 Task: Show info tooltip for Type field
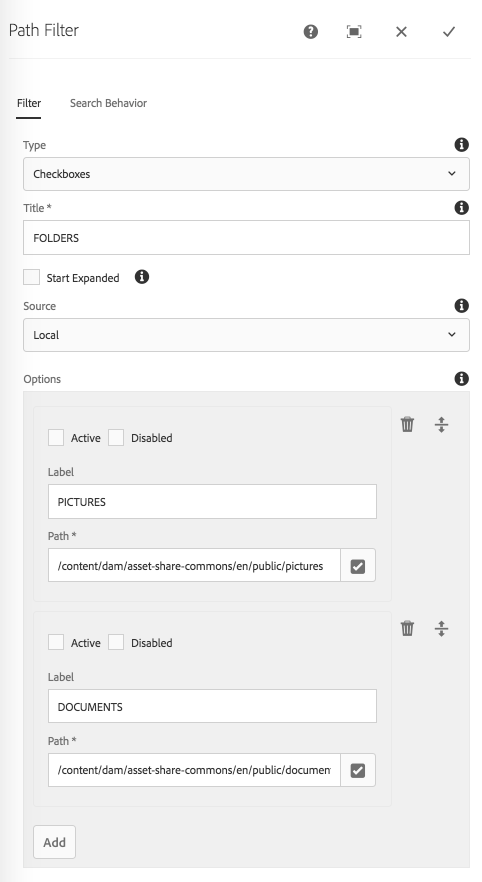[x=461, y=145]
